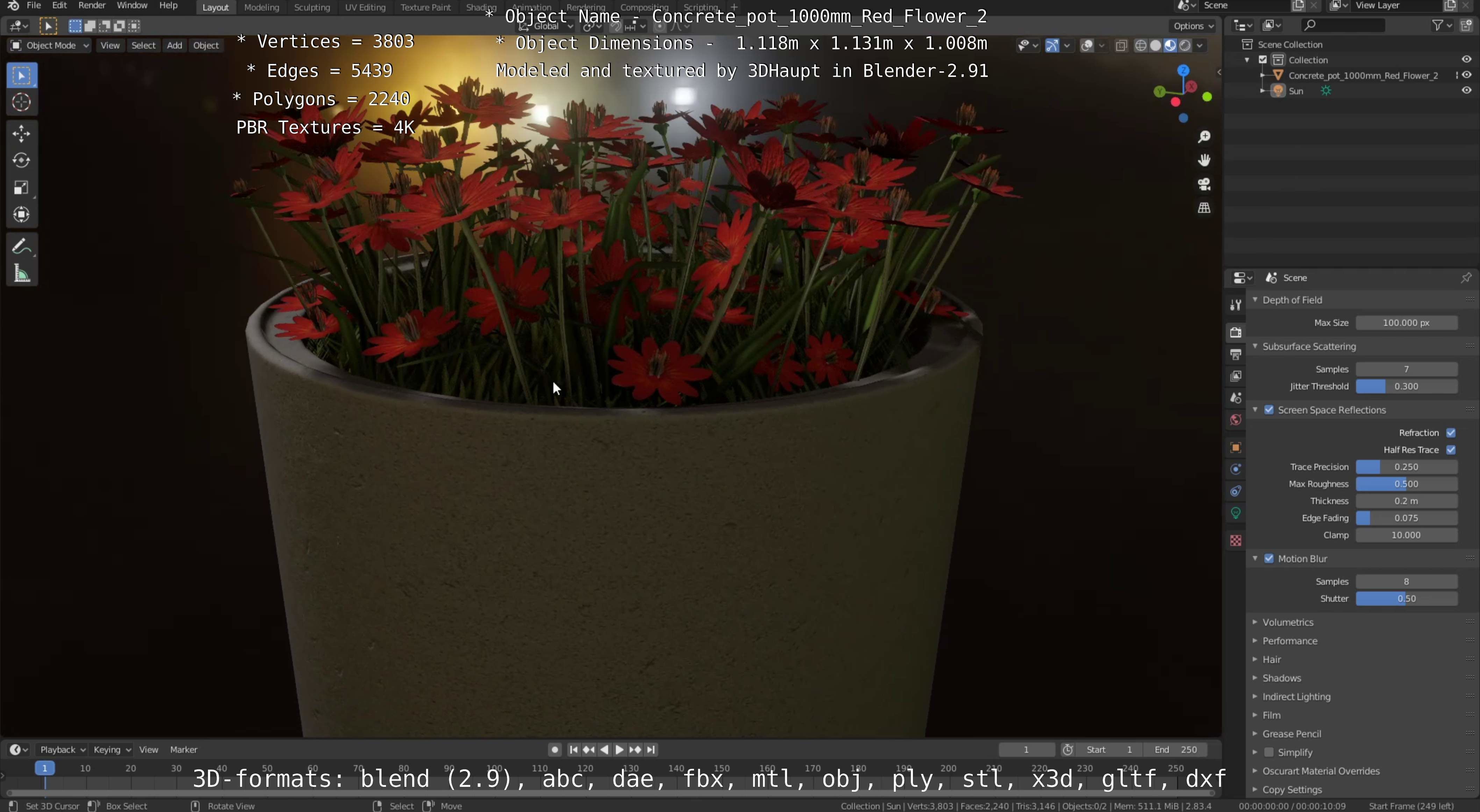The height and width of the screenshot is (812, 1480).
Task: Jump to last frame button
Action: coord(650,750)
